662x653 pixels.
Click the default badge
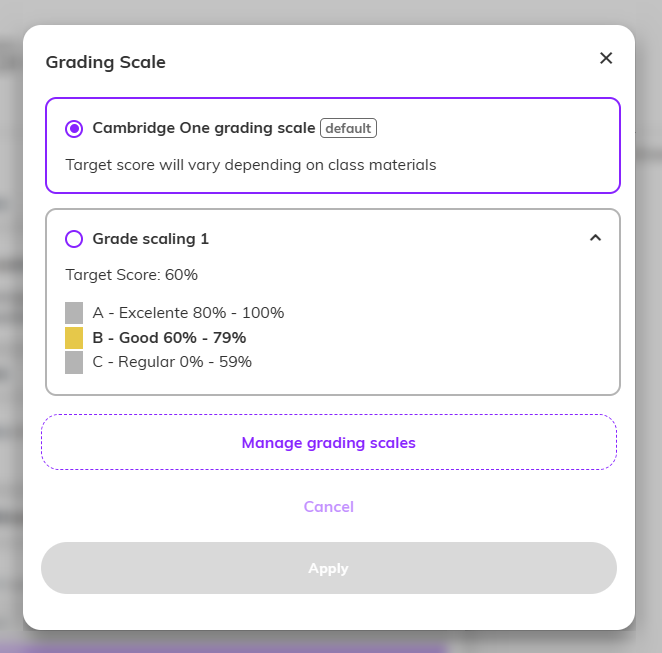coord(348,128)
